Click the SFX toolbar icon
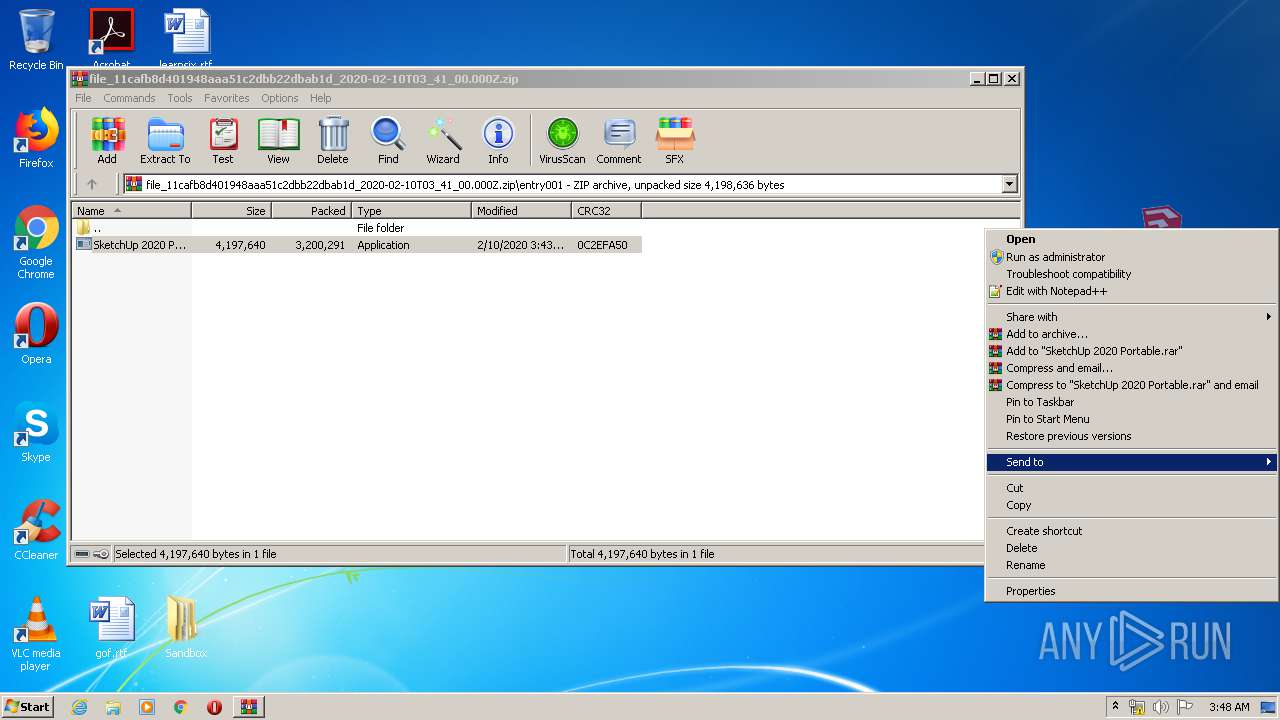 click(x=675, y=141)
